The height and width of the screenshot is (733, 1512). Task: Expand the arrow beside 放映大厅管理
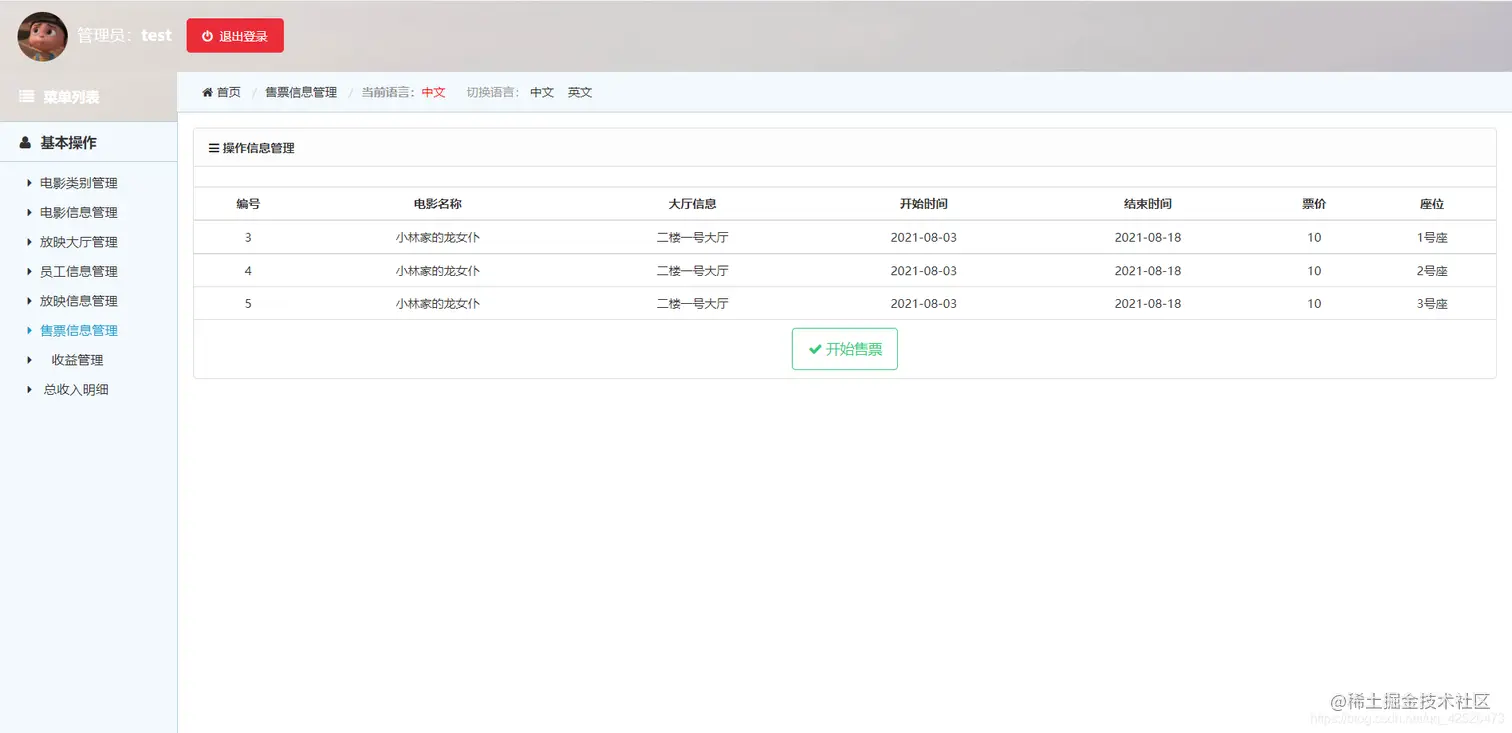[29, 242]
